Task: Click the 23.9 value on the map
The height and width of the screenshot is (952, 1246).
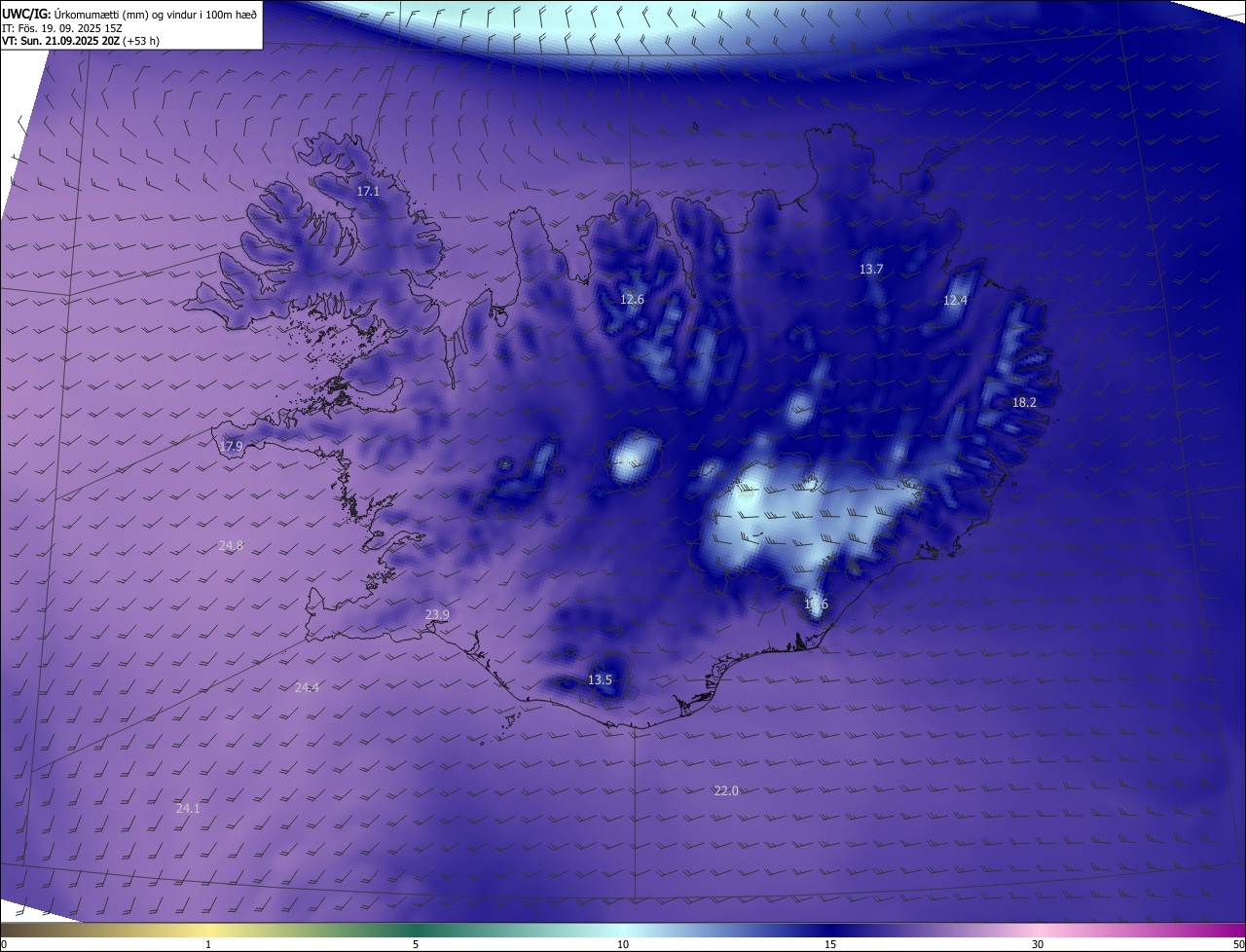Action: pos(437,614)
